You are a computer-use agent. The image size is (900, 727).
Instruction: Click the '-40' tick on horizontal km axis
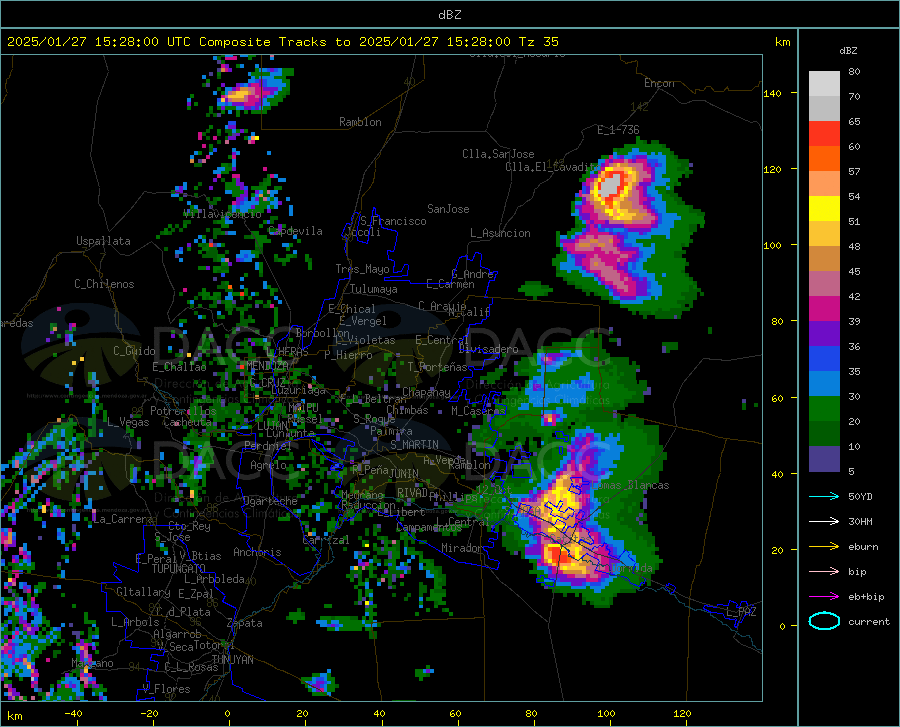[73, 714]
